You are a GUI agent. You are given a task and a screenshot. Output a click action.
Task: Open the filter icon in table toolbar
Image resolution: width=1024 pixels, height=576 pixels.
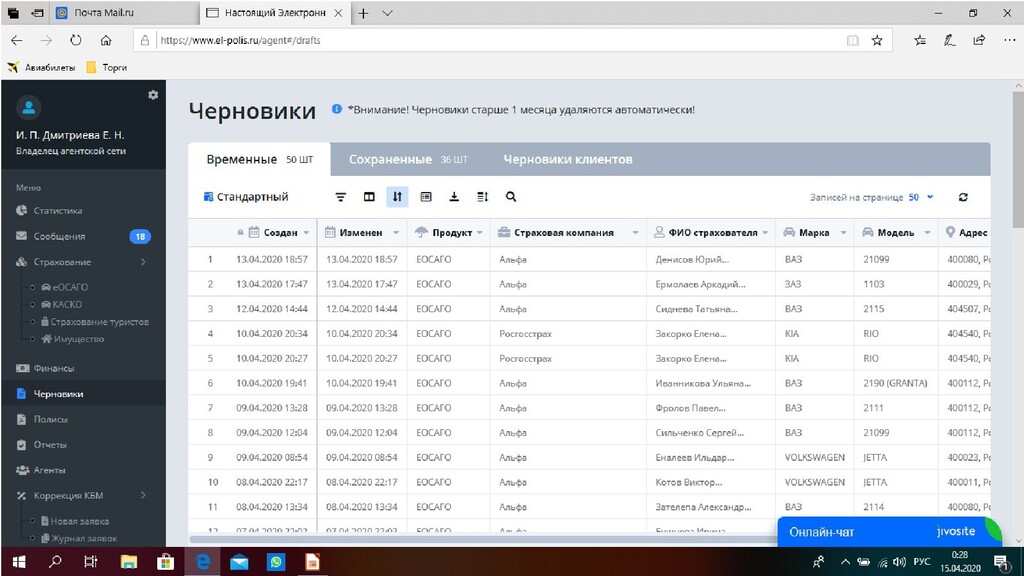tap(340, 197)
